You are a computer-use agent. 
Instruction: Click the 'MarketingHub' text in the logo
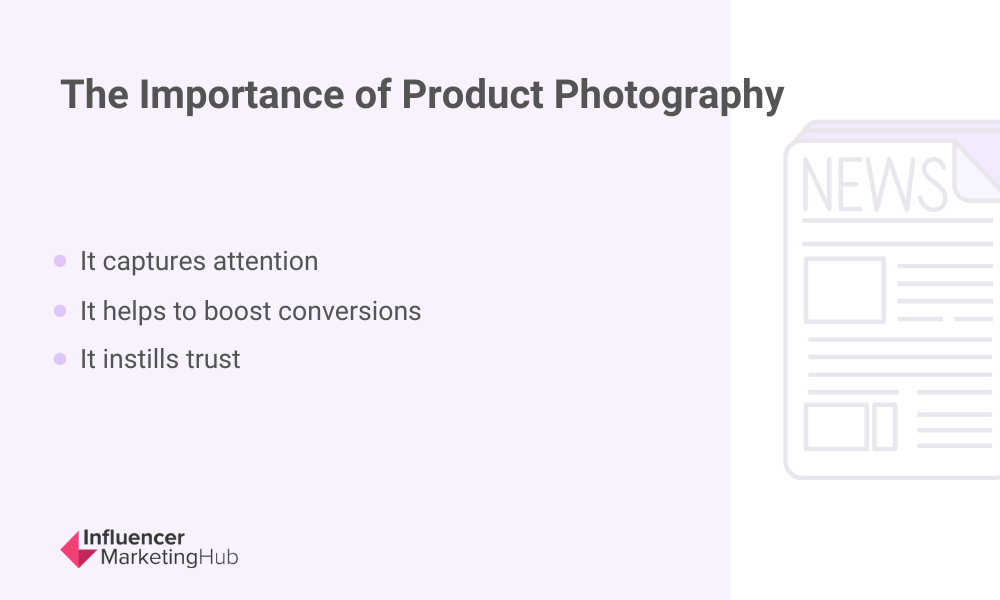coord(169,557)
